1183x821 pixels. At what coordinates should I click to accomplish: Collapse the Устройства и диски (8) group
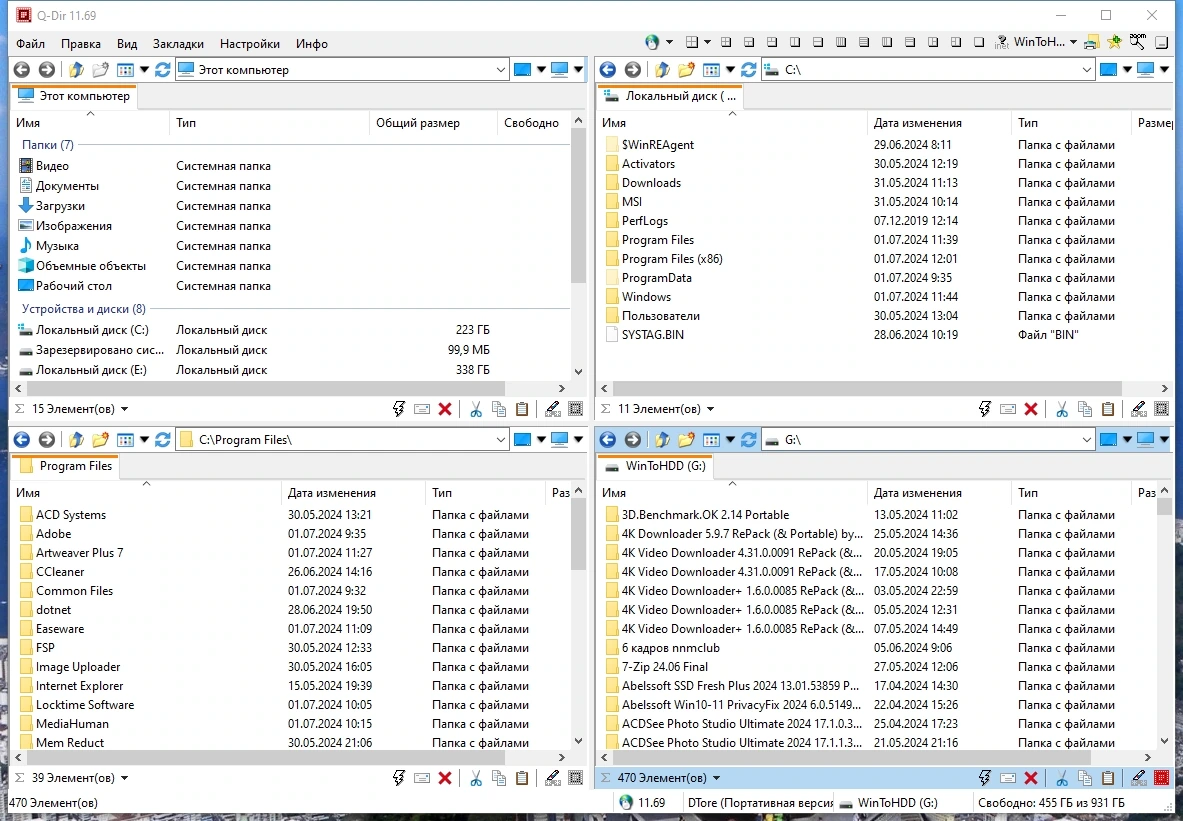(84, 309)
